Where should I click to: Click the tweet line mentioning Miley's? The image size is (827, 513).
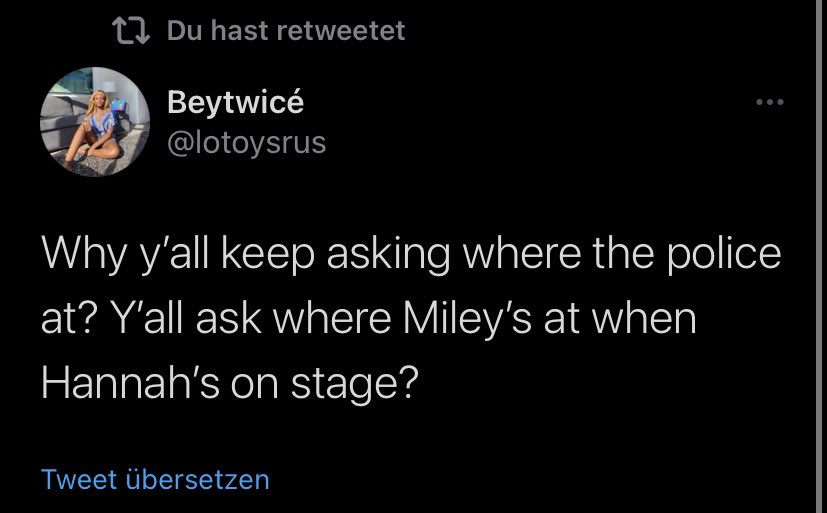point(369,319)
